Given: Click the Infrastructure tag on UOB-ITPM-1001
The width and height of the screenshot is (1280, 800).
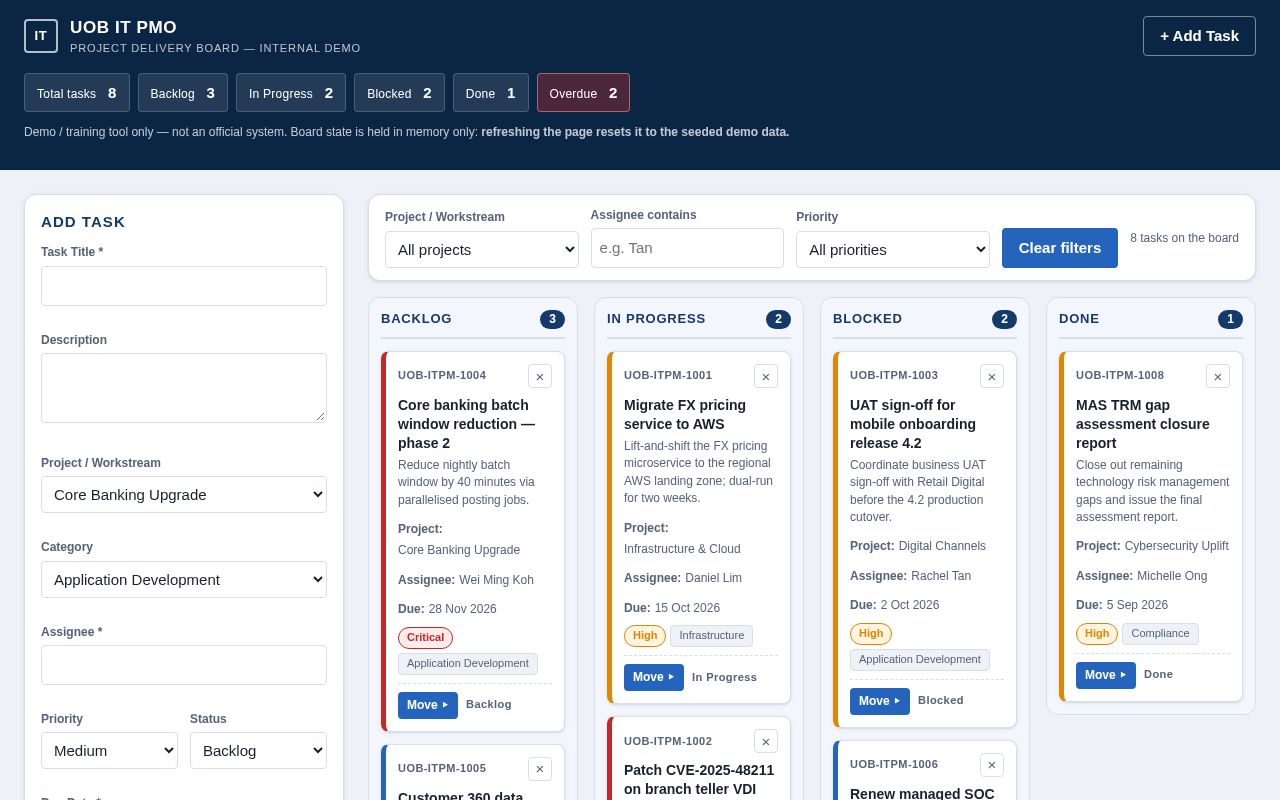Looking at the screenshot, I should (711, 636).
